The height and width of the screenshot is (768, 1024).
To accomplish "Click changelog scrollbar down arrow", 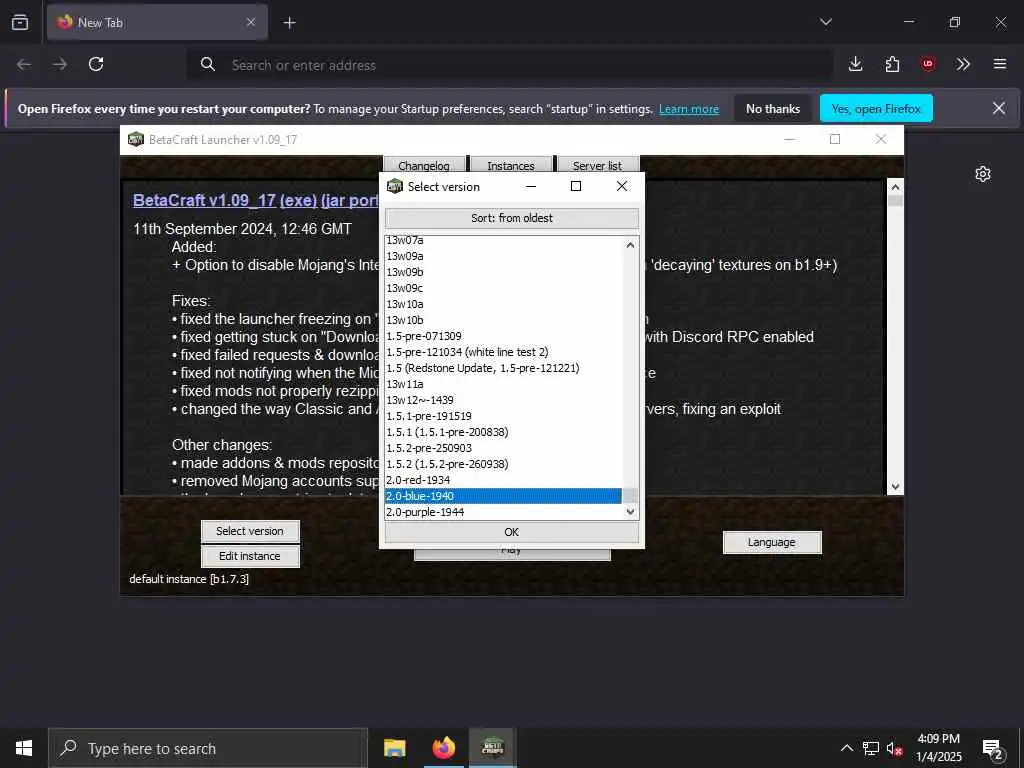I will [895, 487].
